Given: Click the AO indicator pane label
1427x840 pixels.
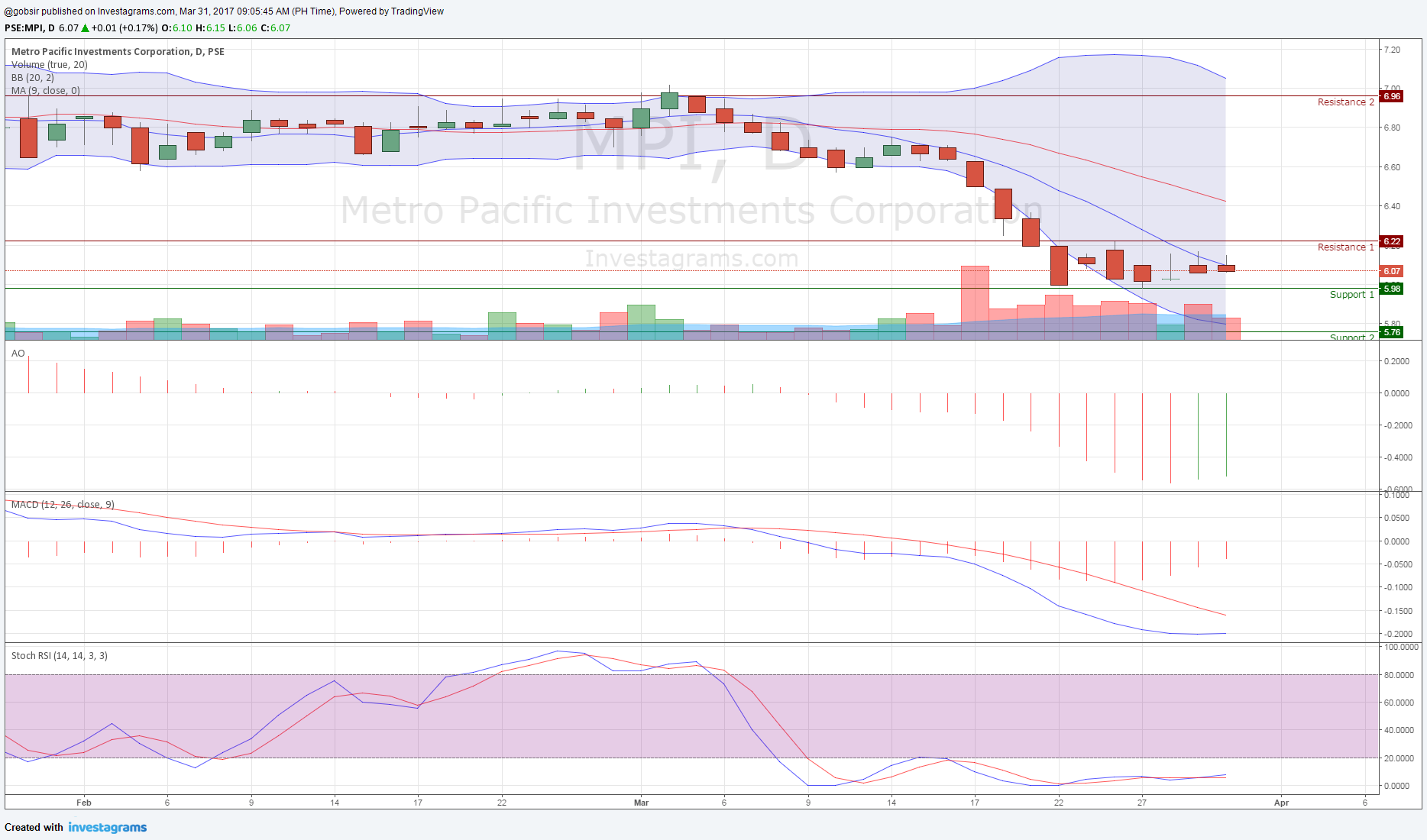Looking at the screenshot, I should pos(18,354).
